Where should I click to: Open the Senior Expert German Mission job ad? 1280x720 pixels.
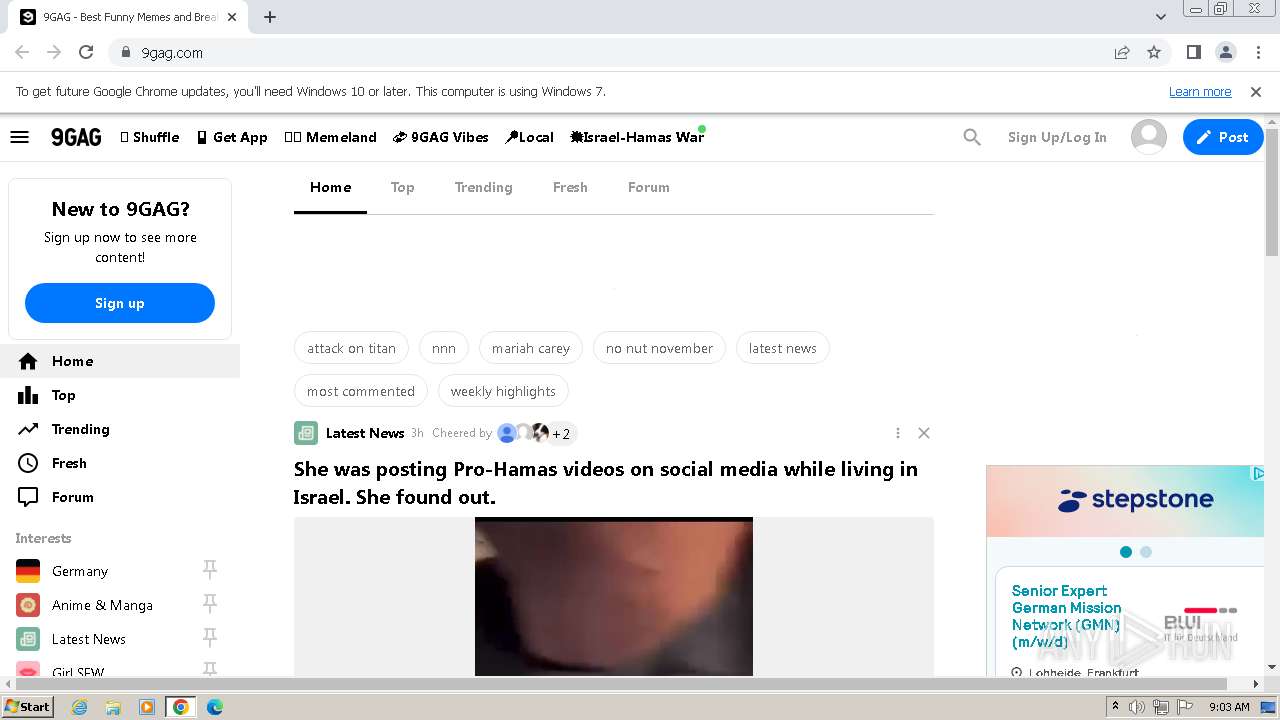click(x=1066, y=616)
